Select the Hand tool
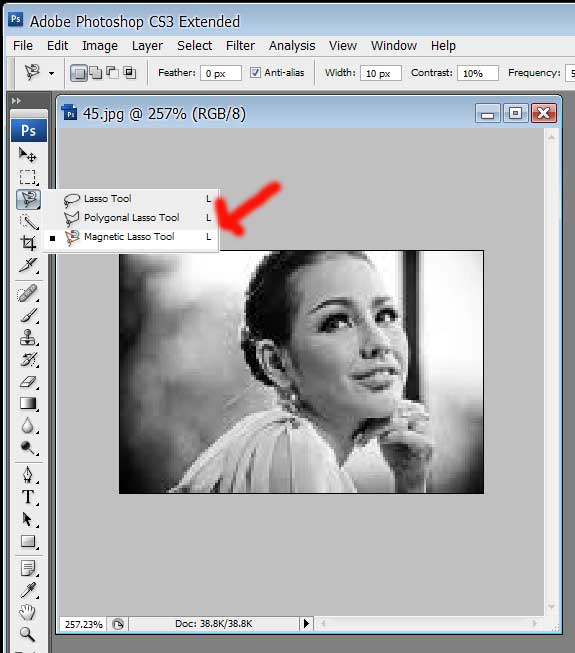575x653 pixels. click(x=28, y=612)
